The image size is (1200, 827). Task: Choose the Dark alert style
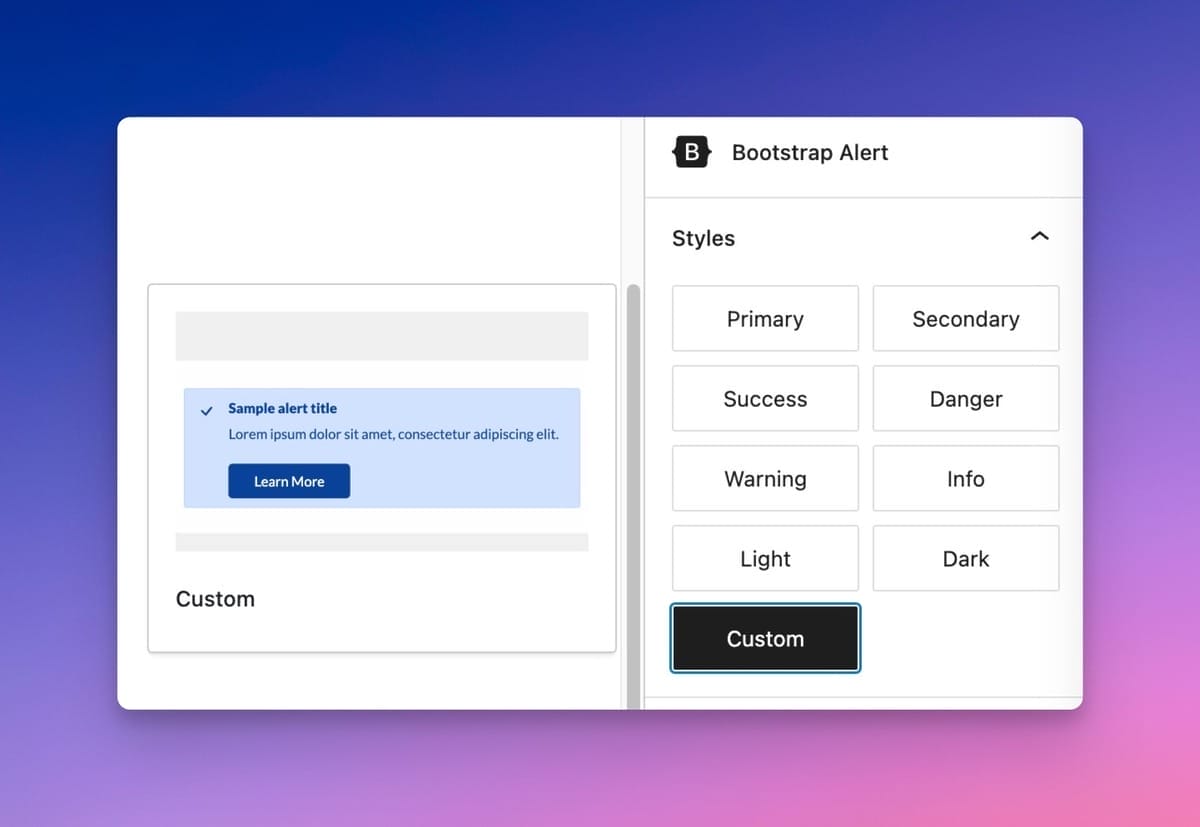coord(965,559)
